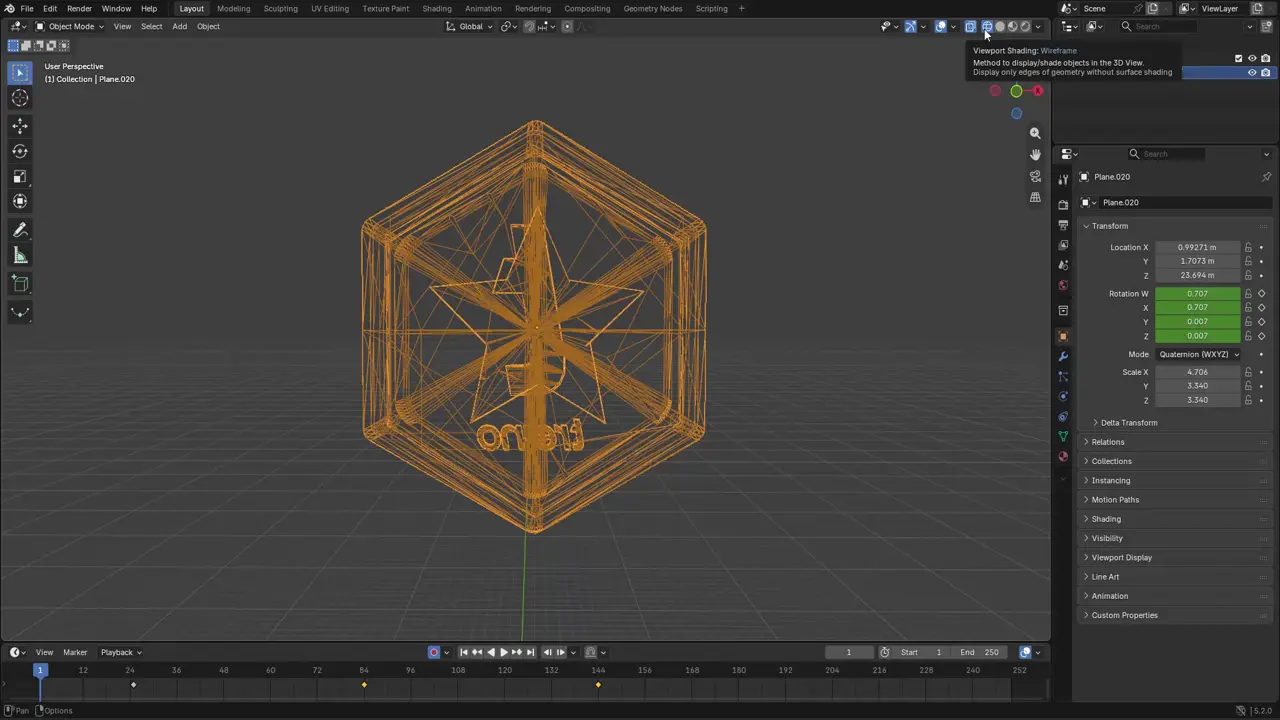
Task: Click the Location Z value slider field
Action: pyautogui.click(x=1198, y=275)
